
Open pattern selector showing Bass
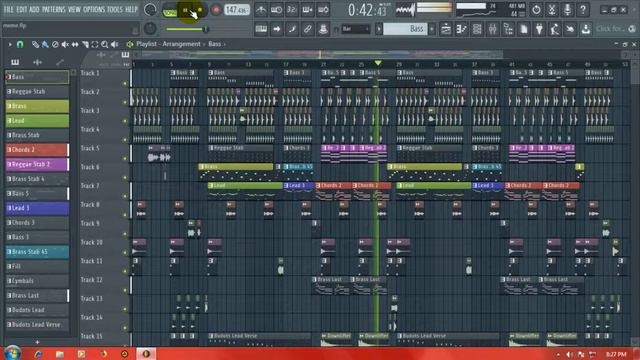pyautogui.click(x=405, y=29)
